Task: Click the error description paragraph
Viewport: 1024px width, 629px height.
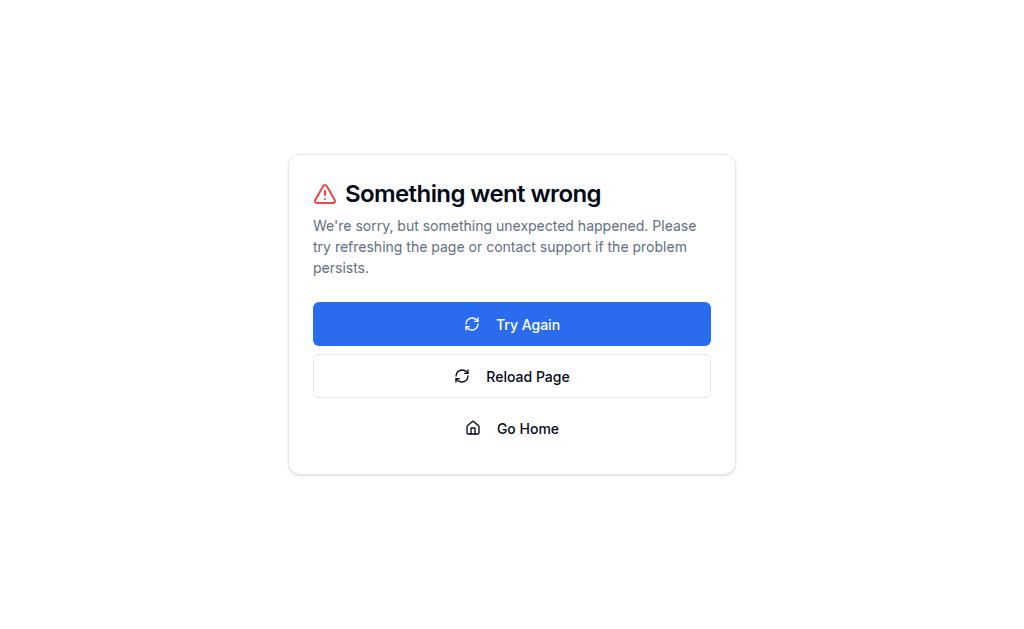Action: [505, 247]
